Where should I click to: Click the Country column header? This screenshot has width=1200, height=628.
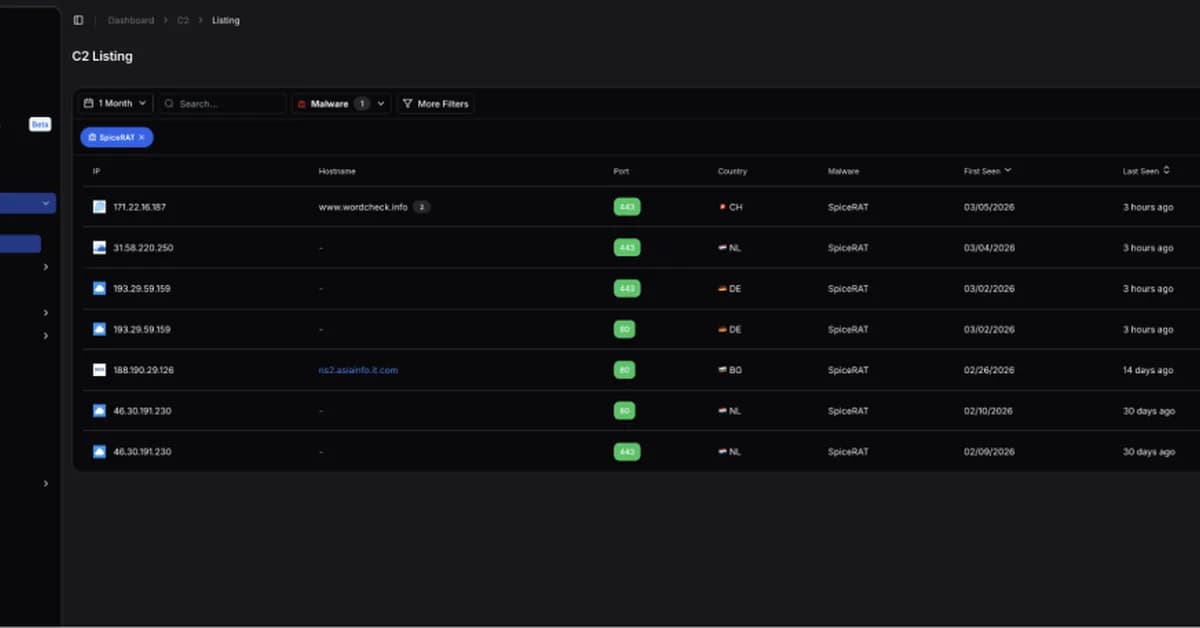click(732, 171)
